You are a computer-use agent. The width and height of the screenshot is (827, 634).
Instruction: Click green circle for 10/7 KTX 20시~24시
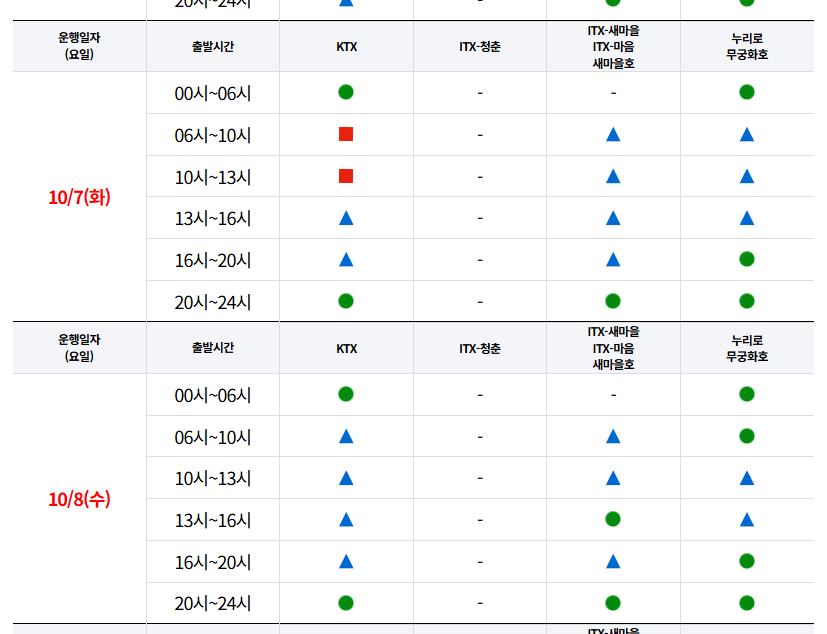tap(346, 301)
